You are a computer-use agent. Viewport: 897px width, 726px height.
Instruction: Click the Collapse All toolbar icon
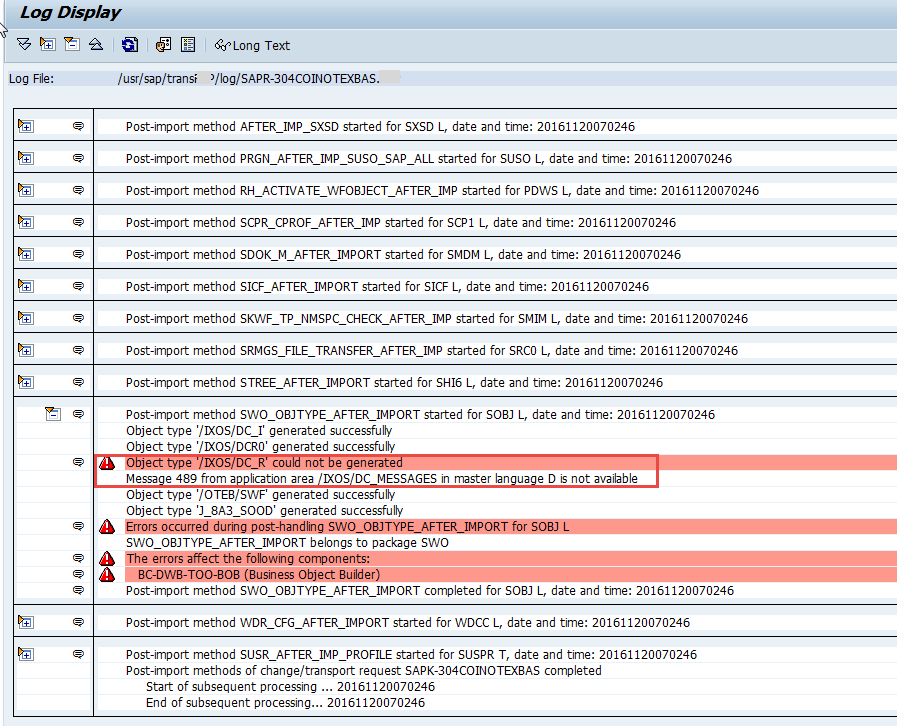pyautogui.click(x=96, y=45)
